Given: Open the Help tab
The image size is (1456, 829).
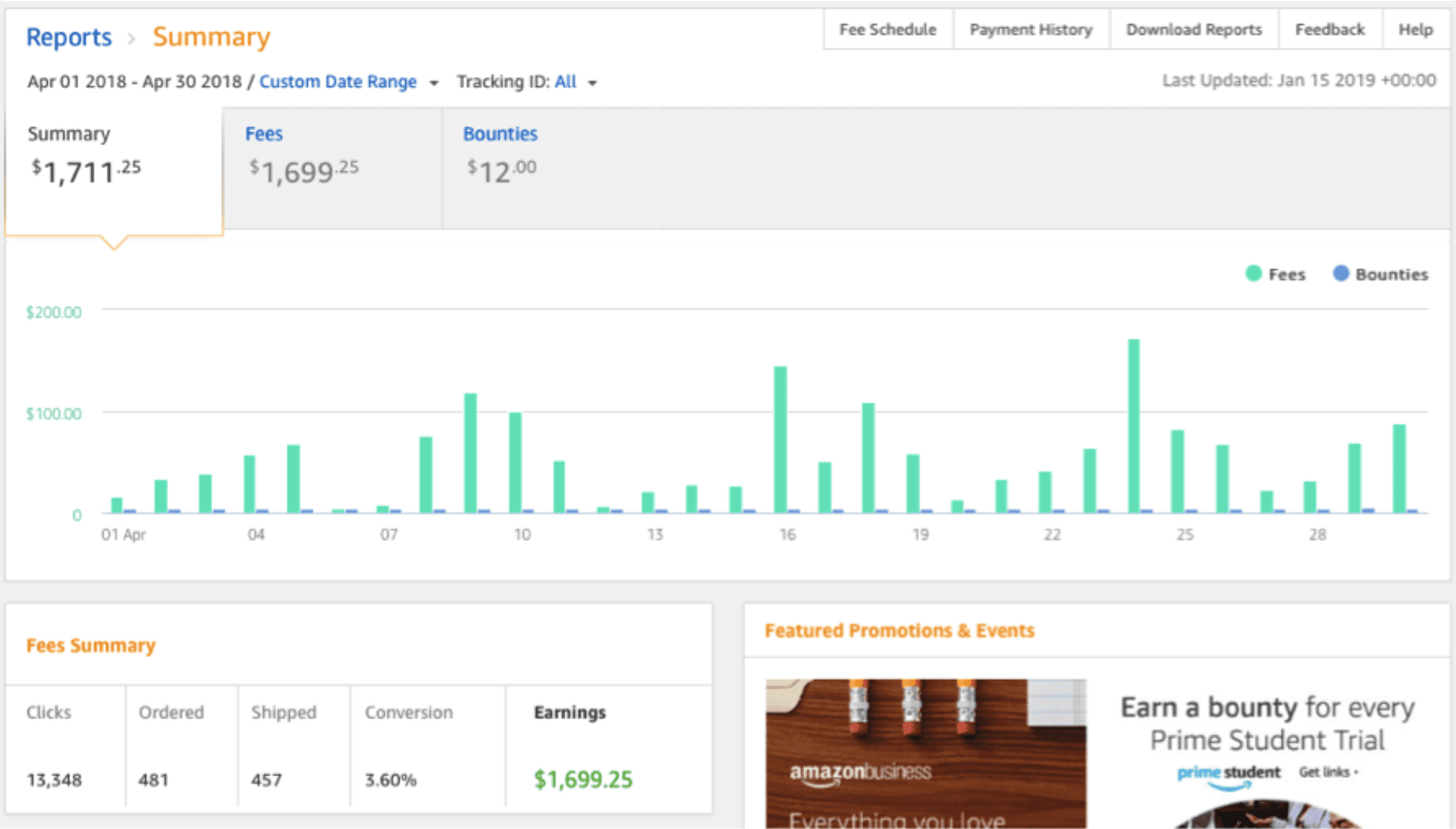Looking at the screenshot, I should 1416,30.
